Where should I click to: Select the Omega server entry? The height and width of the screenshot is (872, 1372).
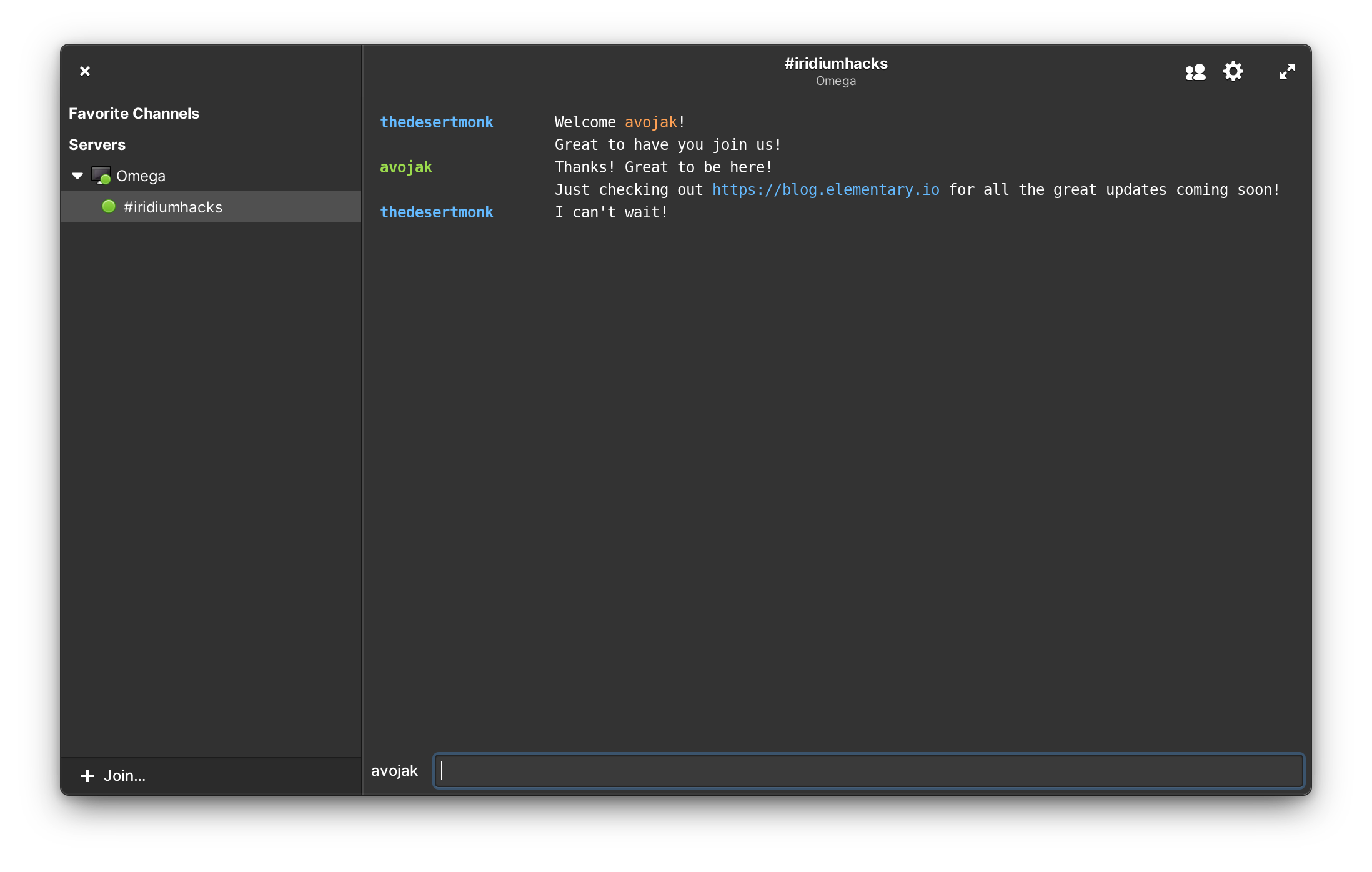pos(141,176)
